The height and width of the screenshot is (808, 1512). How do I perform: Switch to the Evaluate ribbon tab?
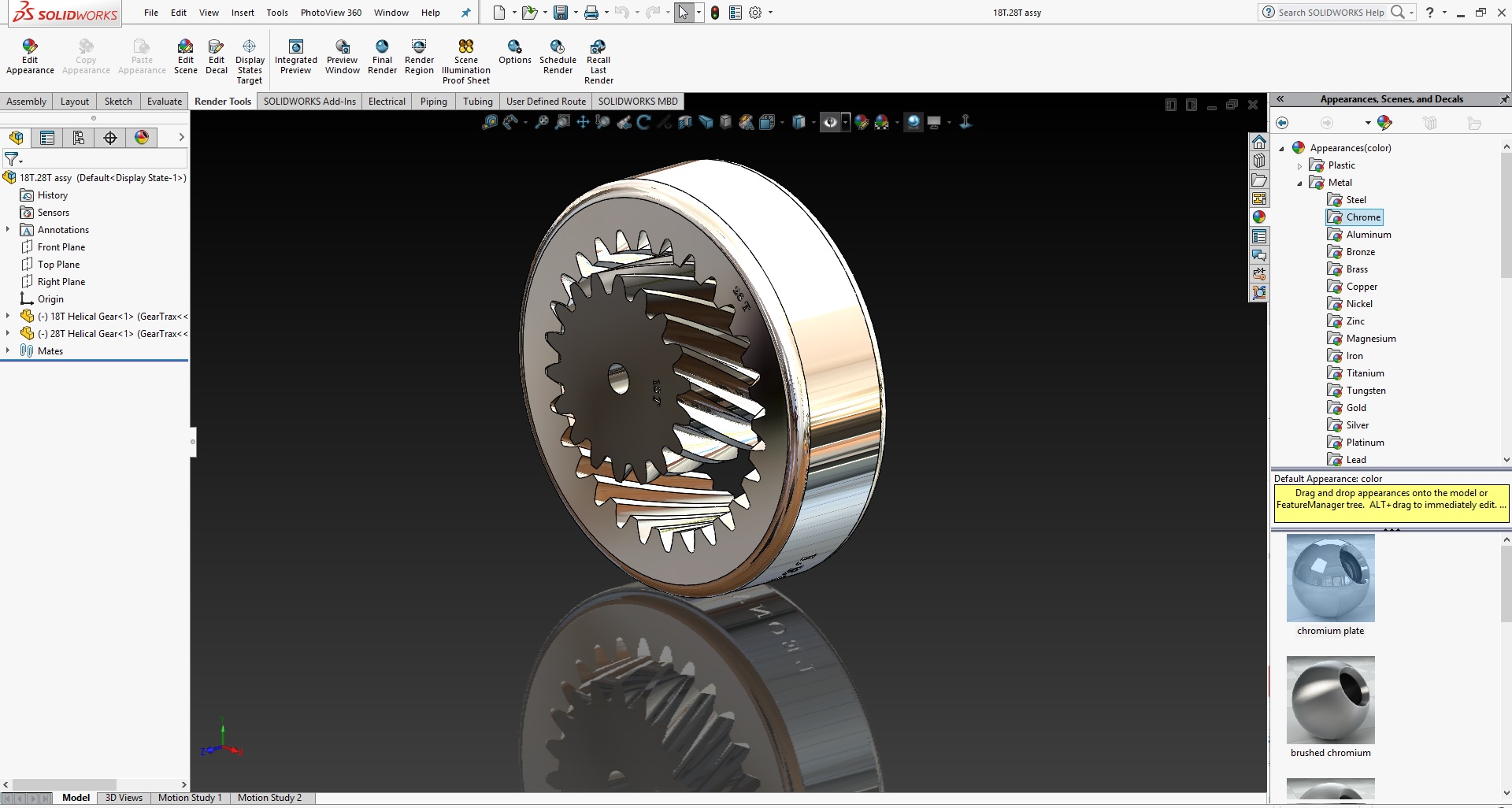pyautogui.click(x=165, y=101)
